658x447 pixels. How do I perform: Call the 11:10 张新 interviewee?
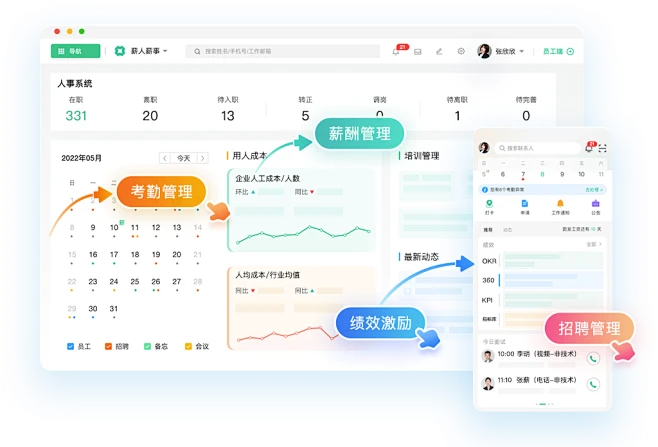pyautogui.click(x=593, y=384)
